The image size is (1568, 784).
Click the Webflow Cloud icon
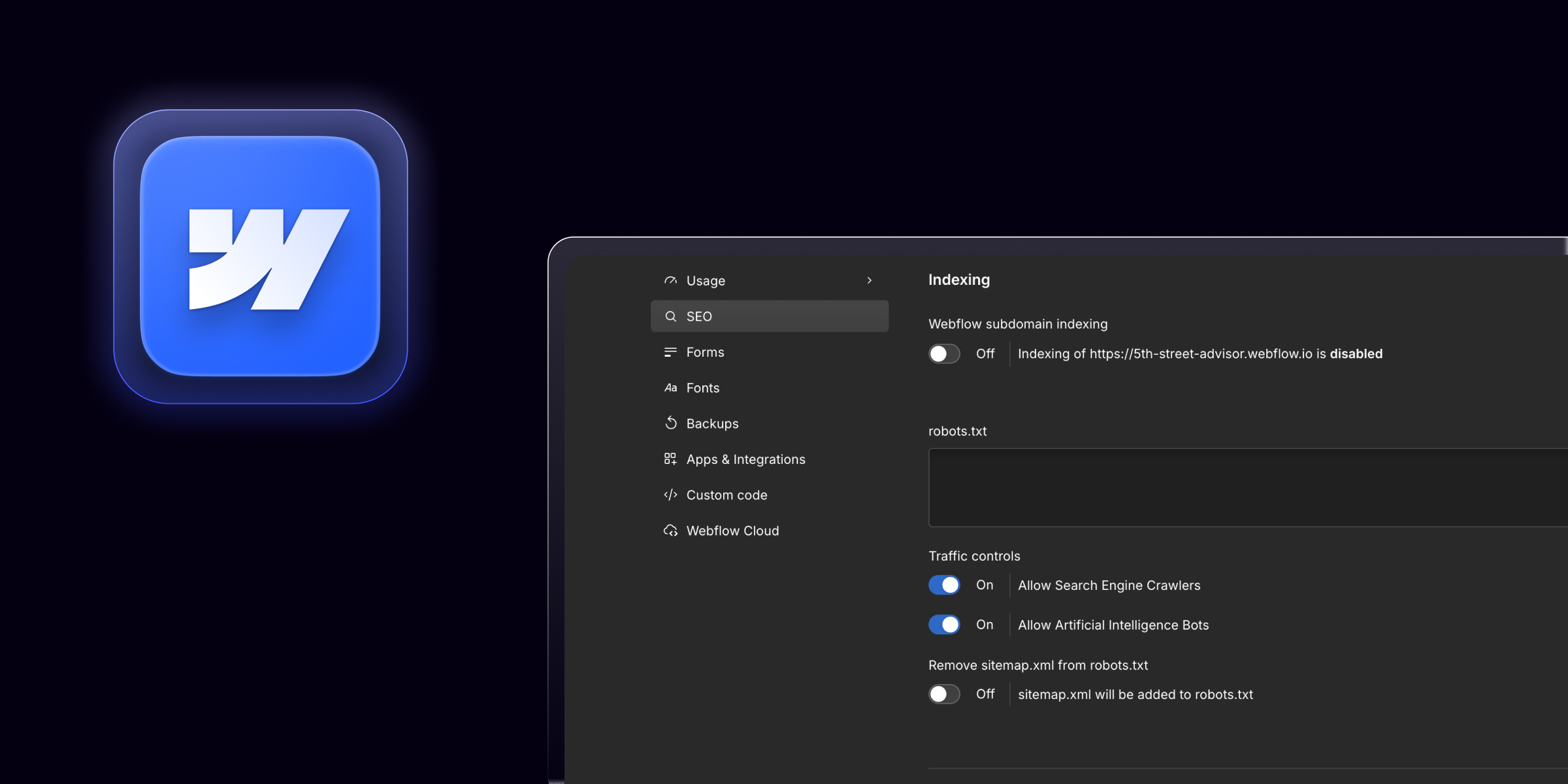[x=670, y=531]
